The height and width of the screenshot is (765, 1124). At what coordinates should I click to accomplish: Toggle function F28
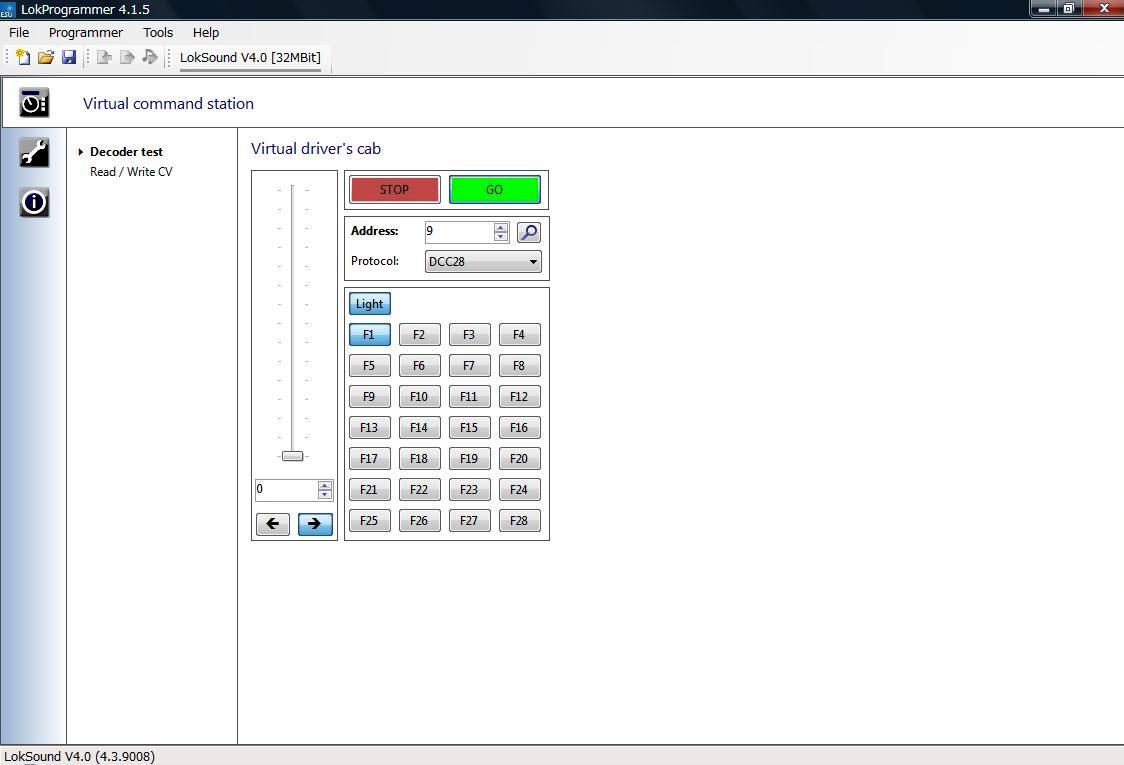pos(520,521)
